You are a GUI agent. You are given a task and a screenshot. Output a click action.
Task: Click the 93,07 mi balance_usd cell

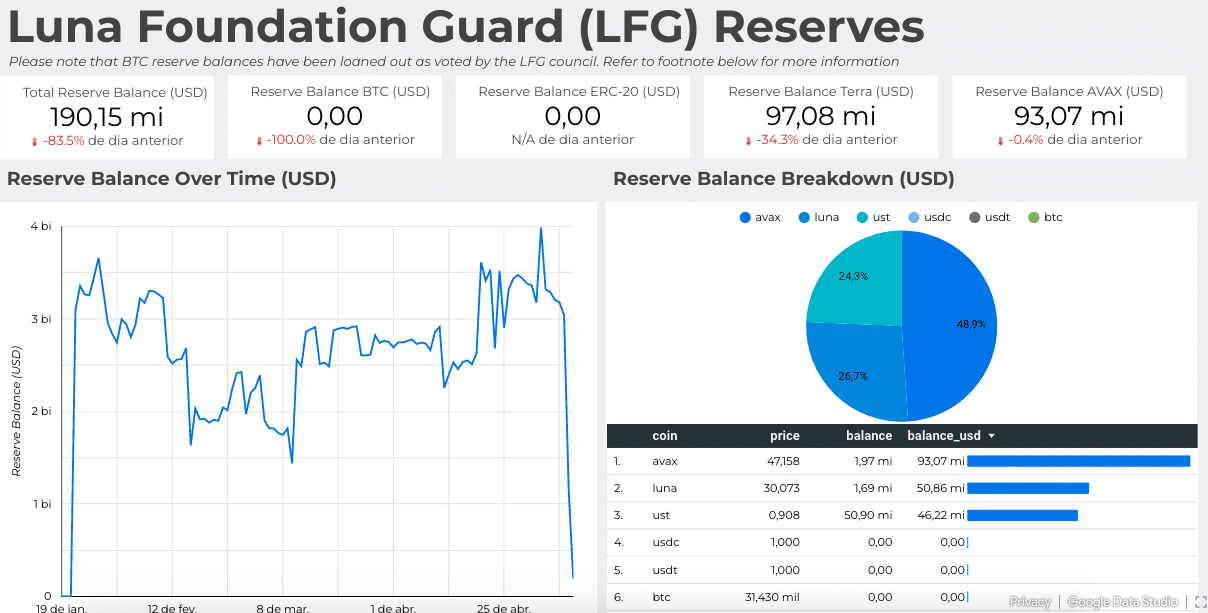point(941,461)
